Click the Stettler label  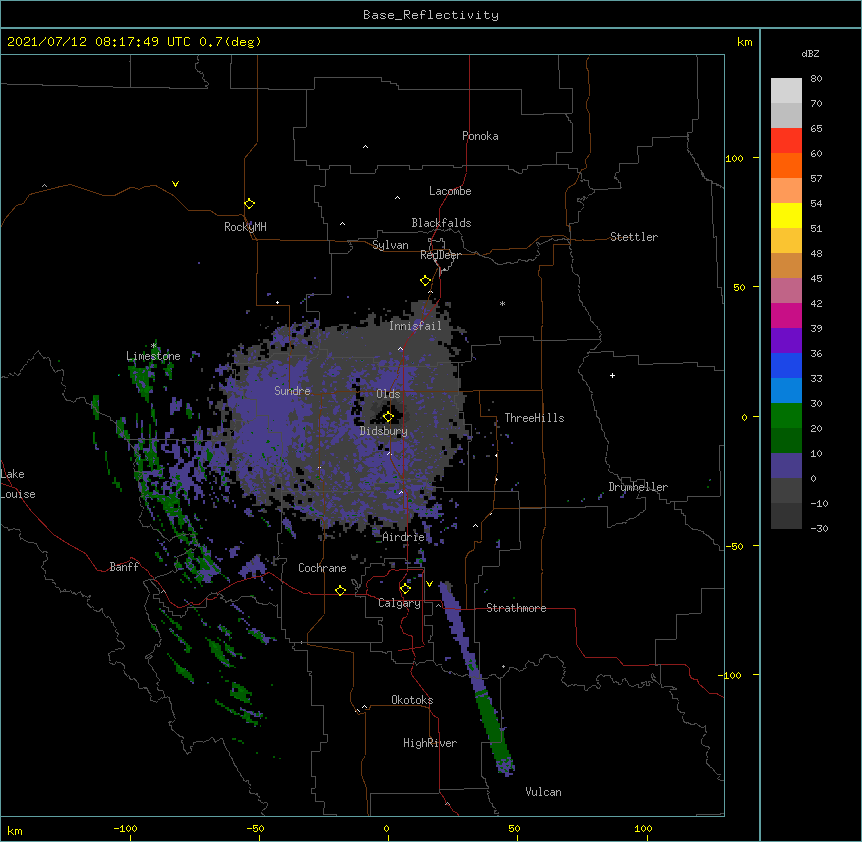pos(634,237)
